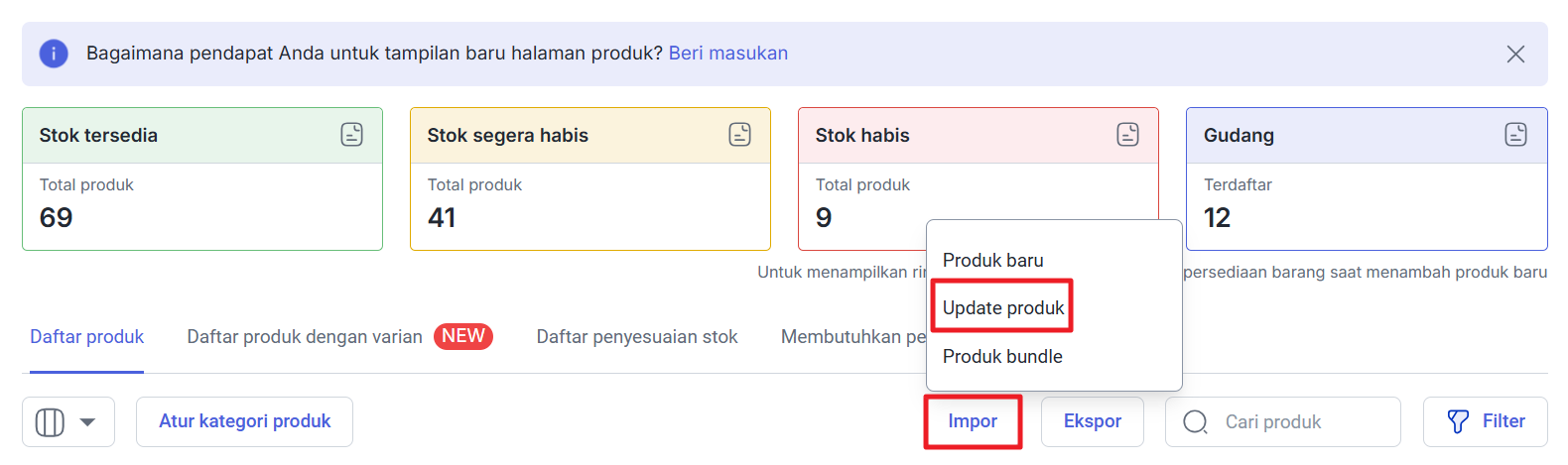The width and height of the screenshot is (1568, 465).
Task: Dismiss the feedback banner with X
Action: pyautogui.click(x=1515, y=54)
